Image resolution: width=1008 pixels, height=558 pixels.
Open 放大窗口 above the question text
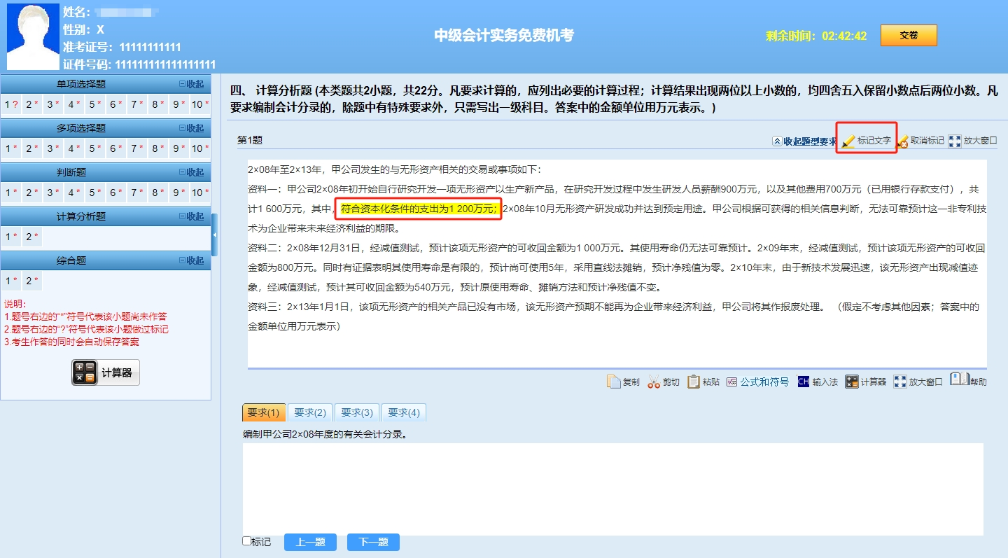(973, 141)
